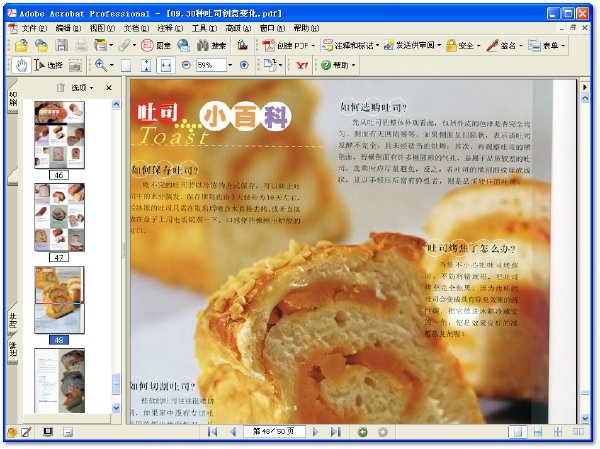Expand the 创建 PDF dropdown

[313, 46]
